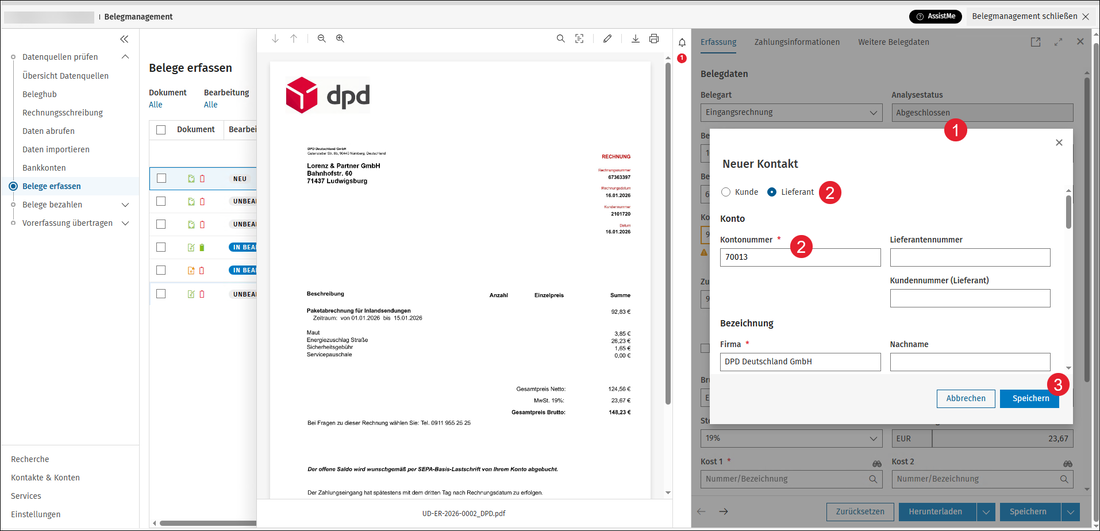1100x531 pixels.
Task: Click document icon in the NEU row
Action: (x=191, y=179)
